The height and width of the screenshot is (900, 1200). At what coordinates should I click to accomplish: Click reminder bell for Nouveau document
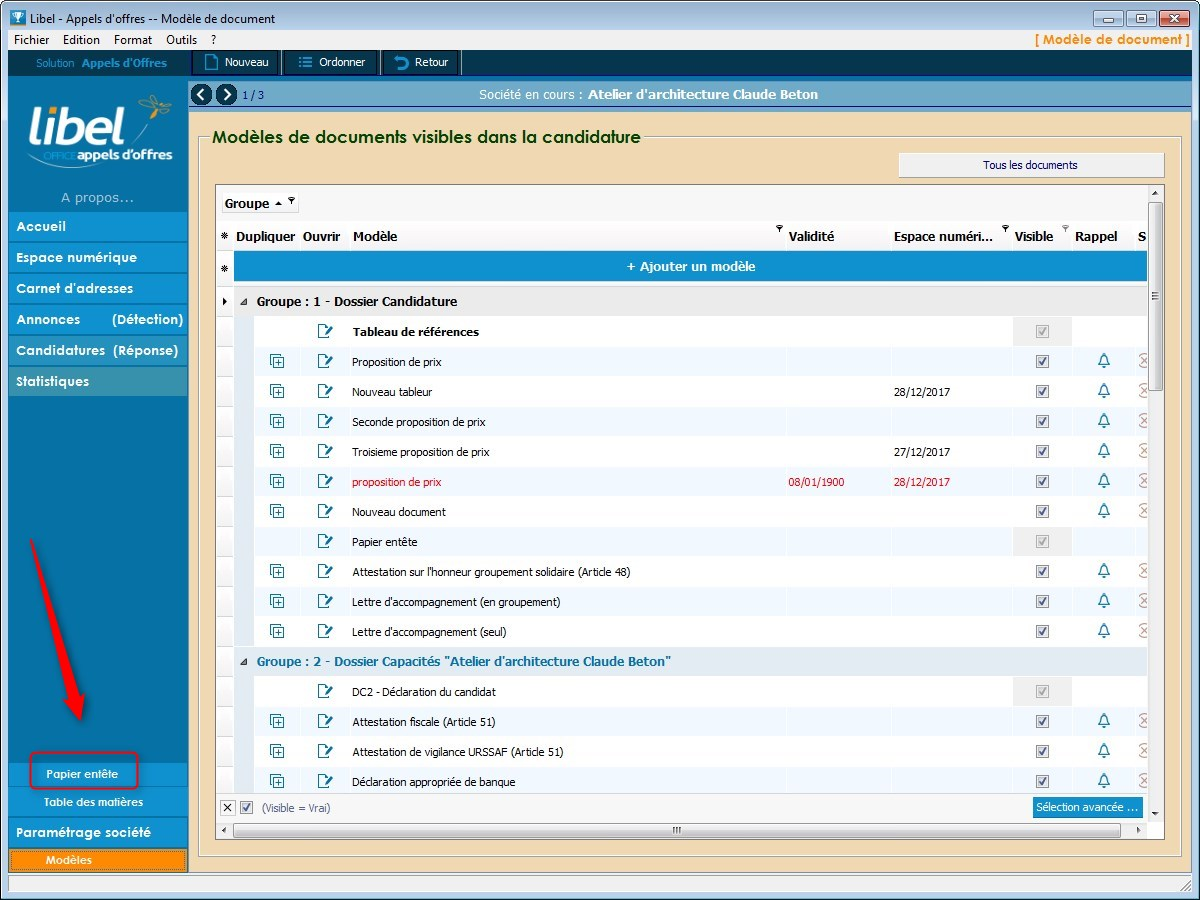click(x=1104, y=511)
